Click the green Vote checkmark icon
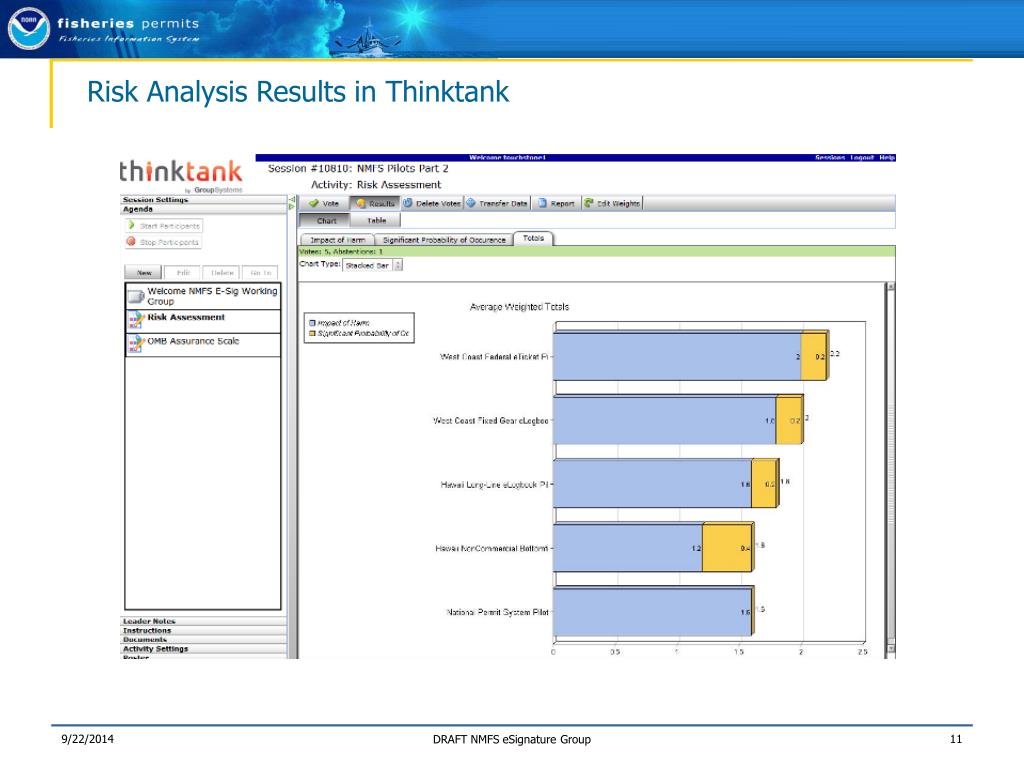1024x768 pixels. tap(313, 203)
